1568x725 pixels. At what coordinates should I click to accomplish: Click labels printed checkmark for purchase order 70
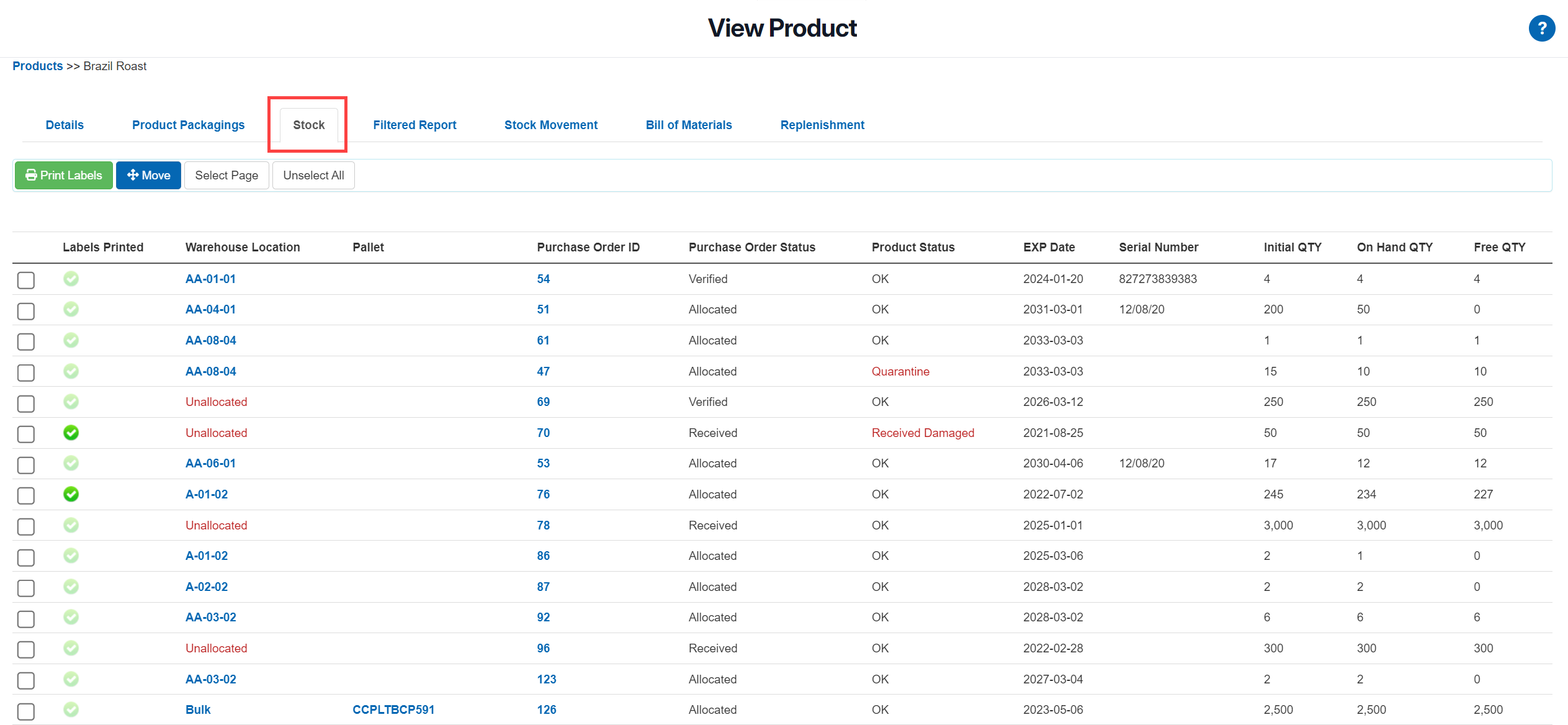(x=71, y=433)
